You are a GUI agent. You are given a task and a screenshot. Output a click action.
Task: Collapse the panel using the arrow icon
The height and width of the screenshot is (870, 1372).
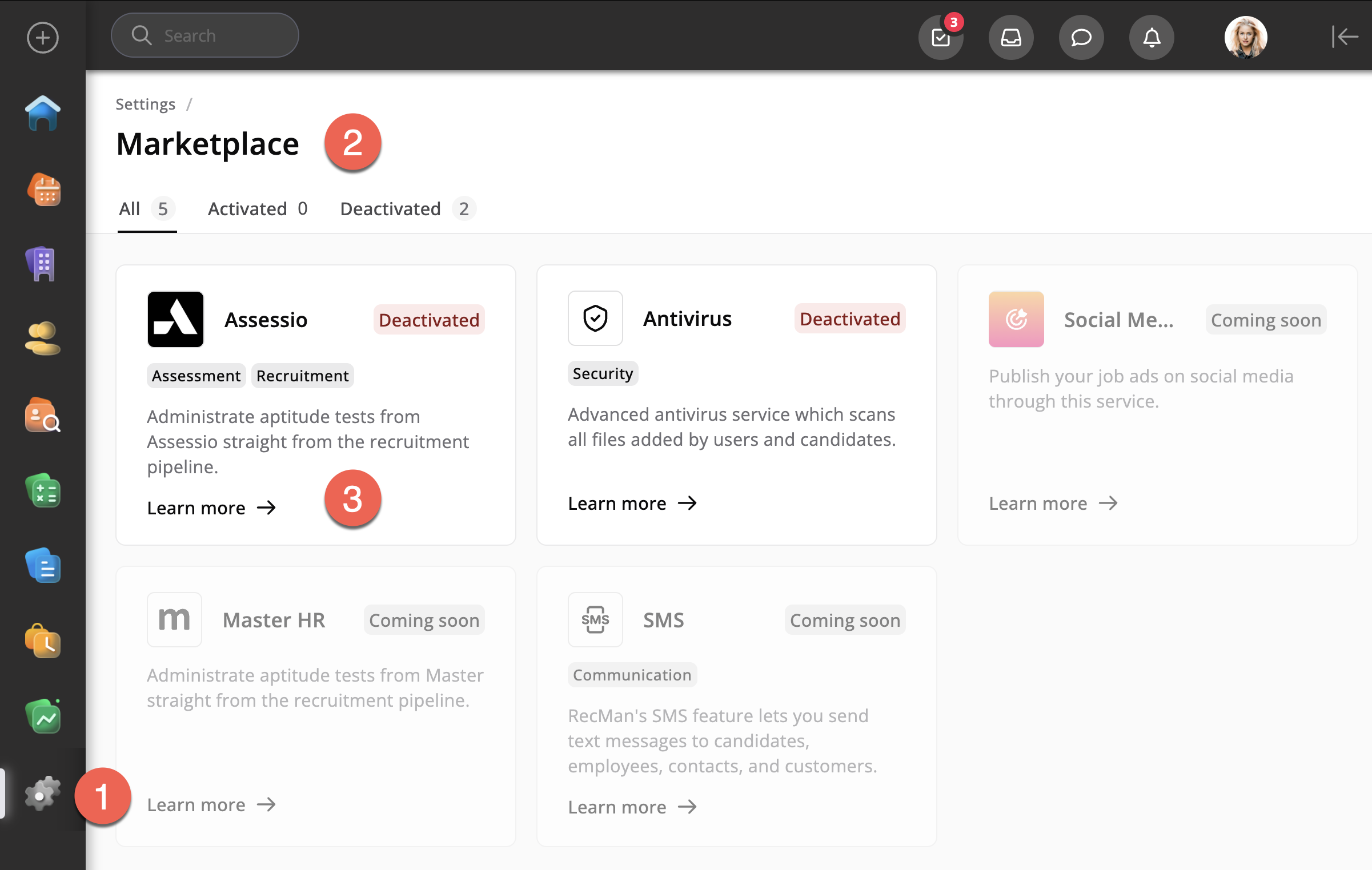(1344, 37)
